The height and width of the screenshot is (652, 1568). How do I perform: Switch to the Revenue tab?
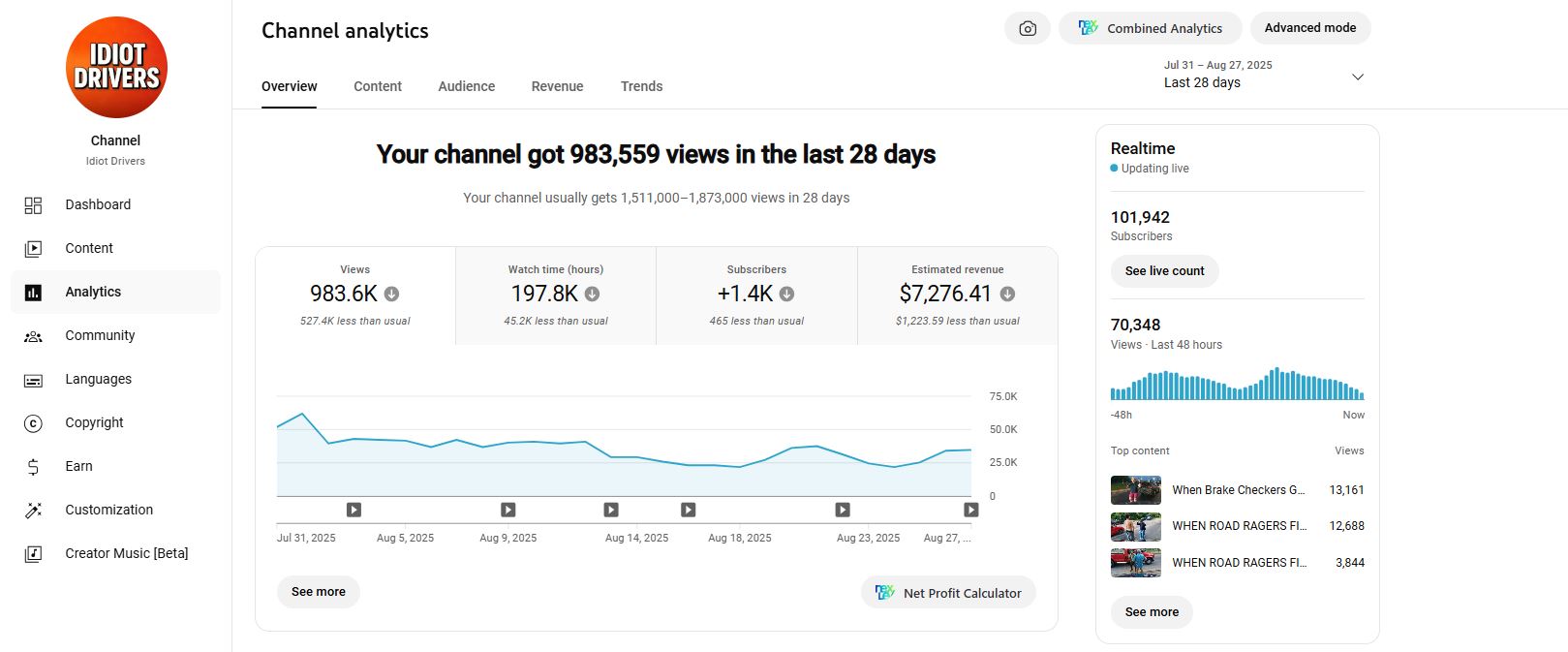coord(557,86)
